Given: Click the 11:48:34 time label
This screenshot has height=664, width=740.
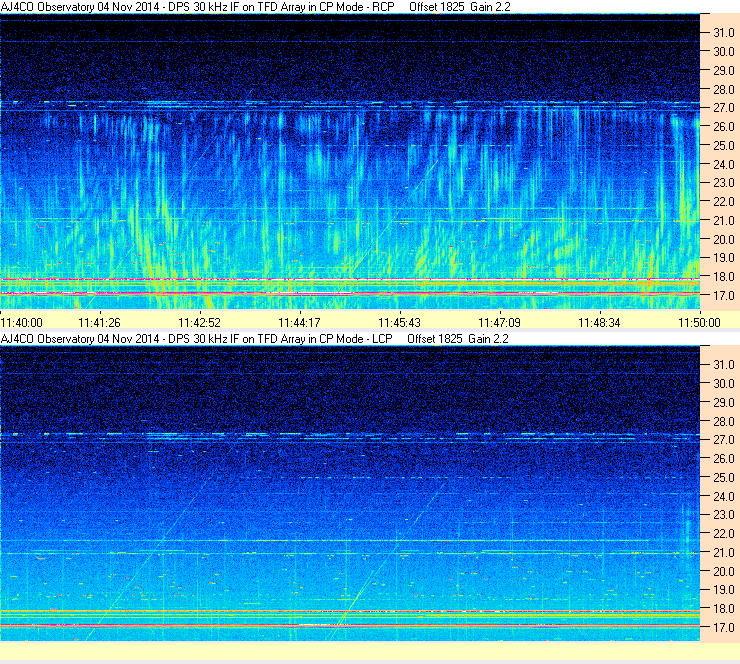Looking at the screenshot, I should coord(599,323).
